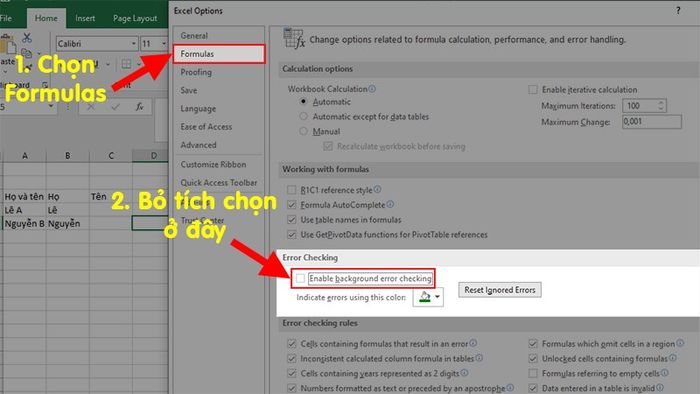Viewport: 700px width, 394px height.
Task: Click cell containing Lê A
Action: 25,210
